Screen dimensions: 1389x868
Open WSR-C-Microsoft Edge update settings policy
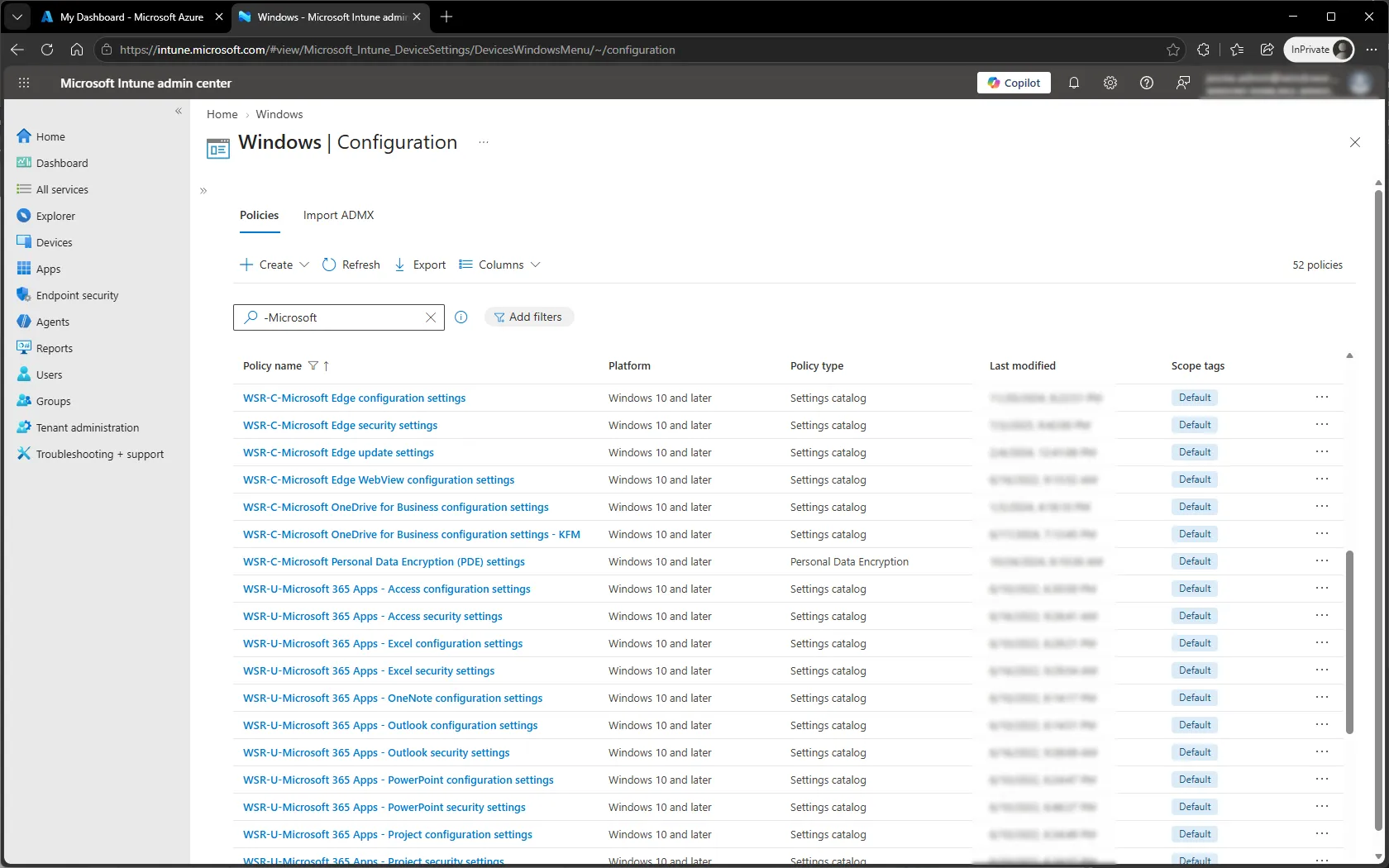[338, 452]
